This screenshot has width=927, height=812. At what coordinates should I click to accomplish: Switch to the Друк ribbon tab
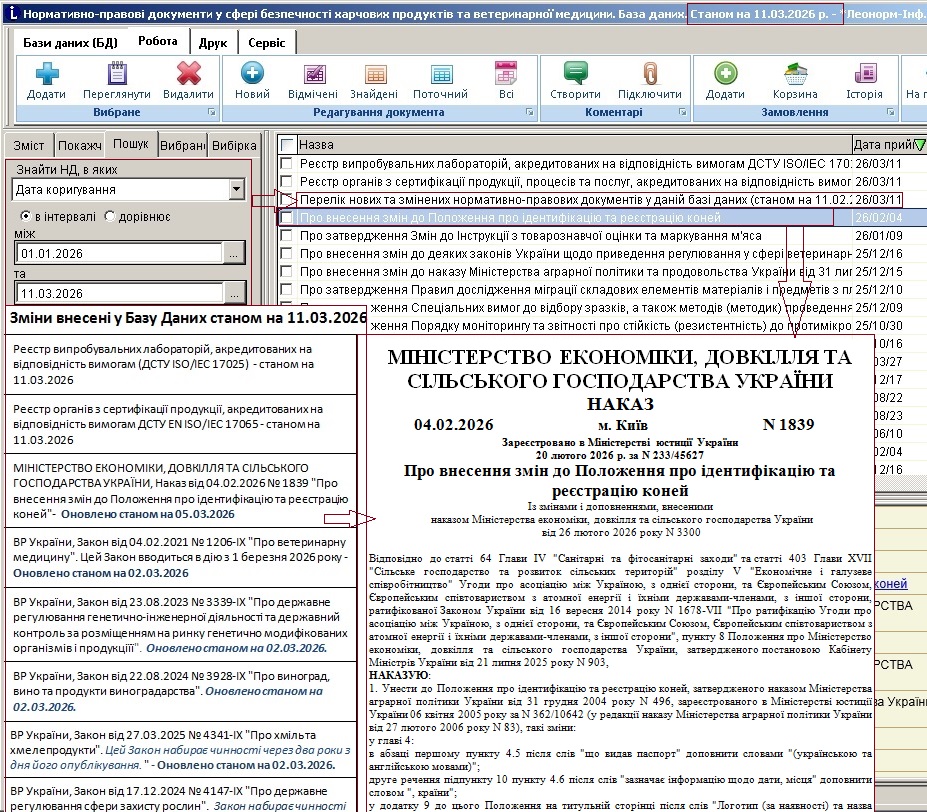[212, 43]
